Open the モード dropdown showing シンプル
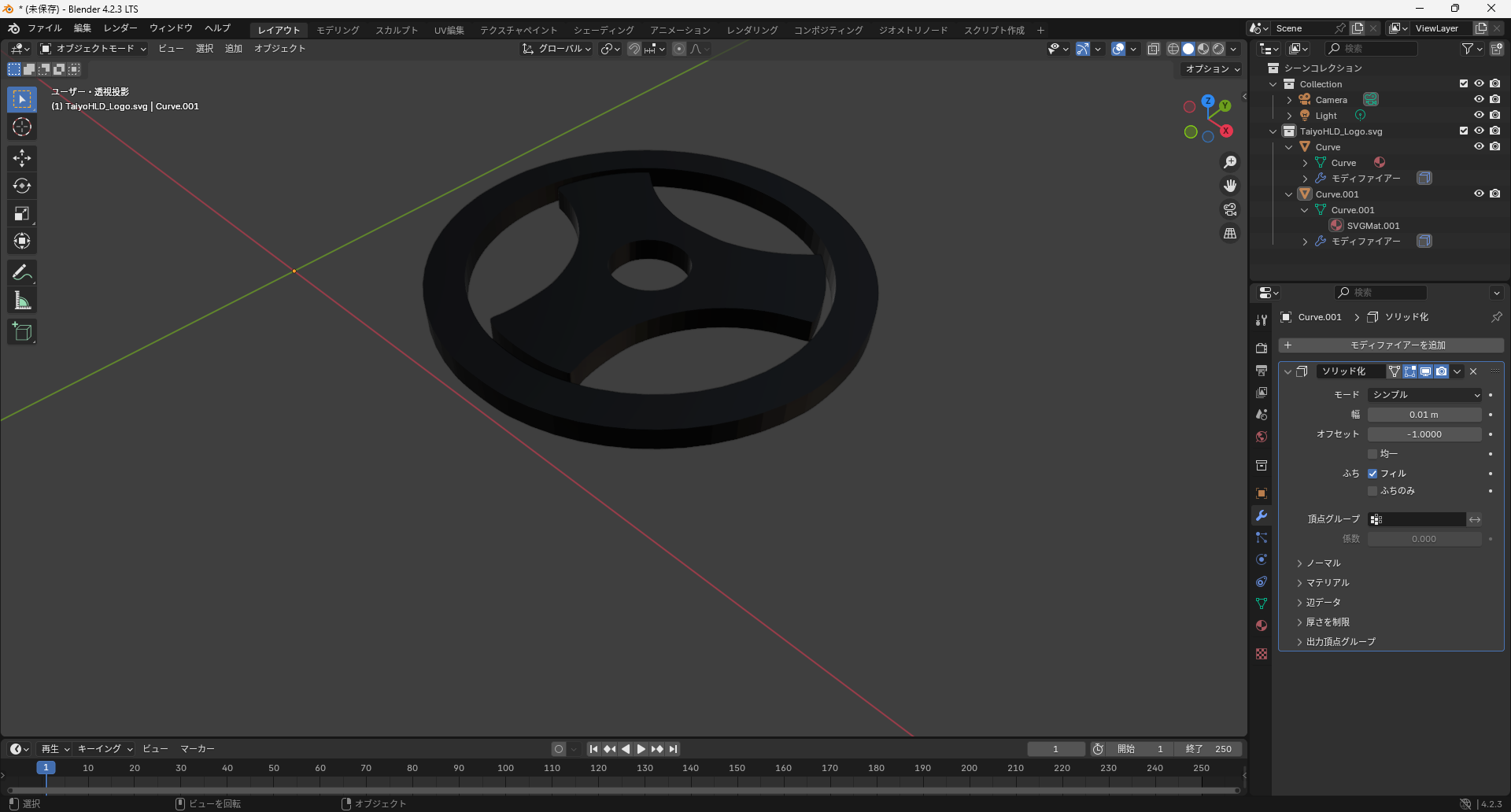1511x812 pixels. pyautogui.click(x=1425, y=395)
